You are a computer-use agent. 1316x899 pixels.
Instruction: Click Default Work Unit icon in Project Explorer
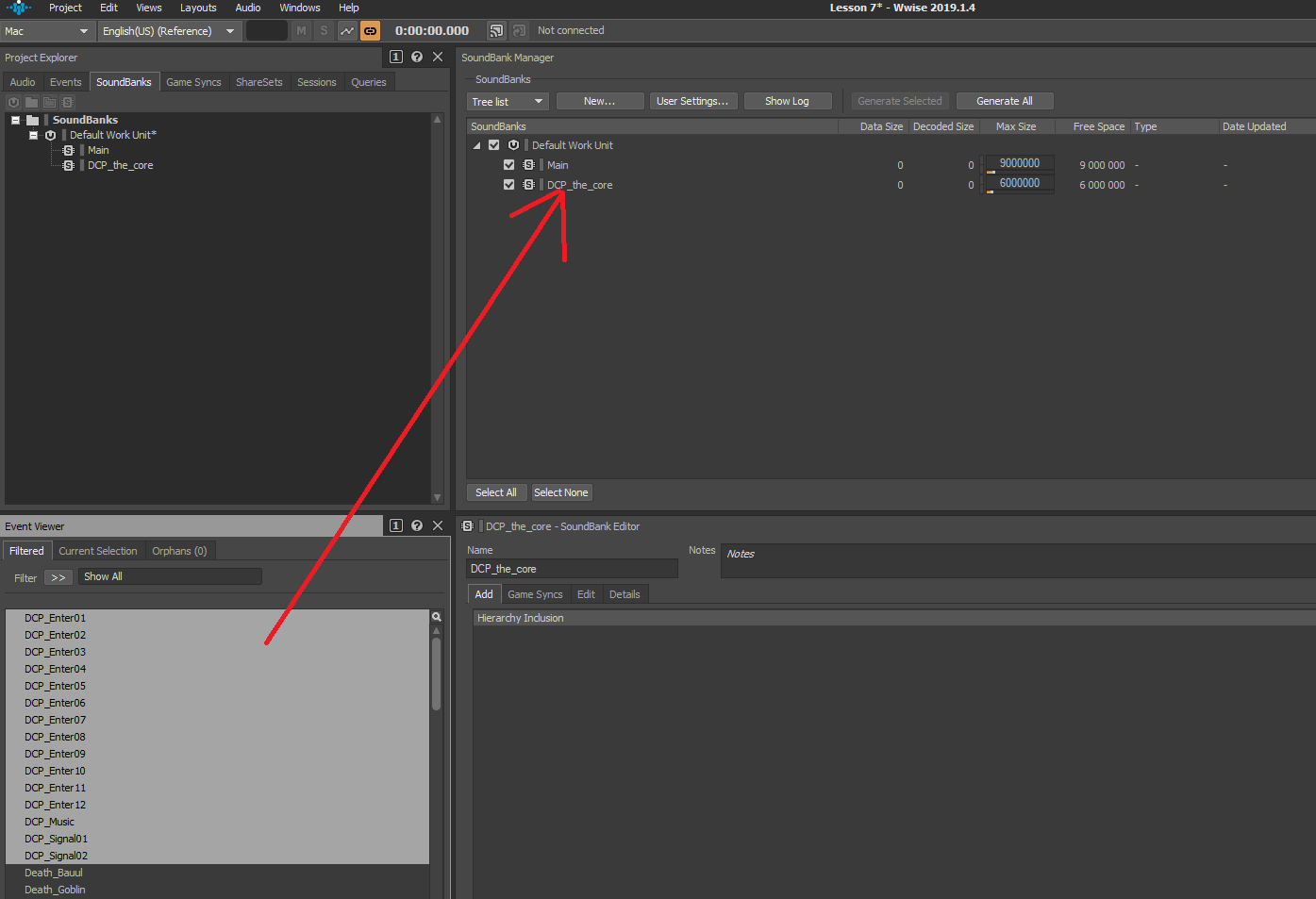(50, 135)
